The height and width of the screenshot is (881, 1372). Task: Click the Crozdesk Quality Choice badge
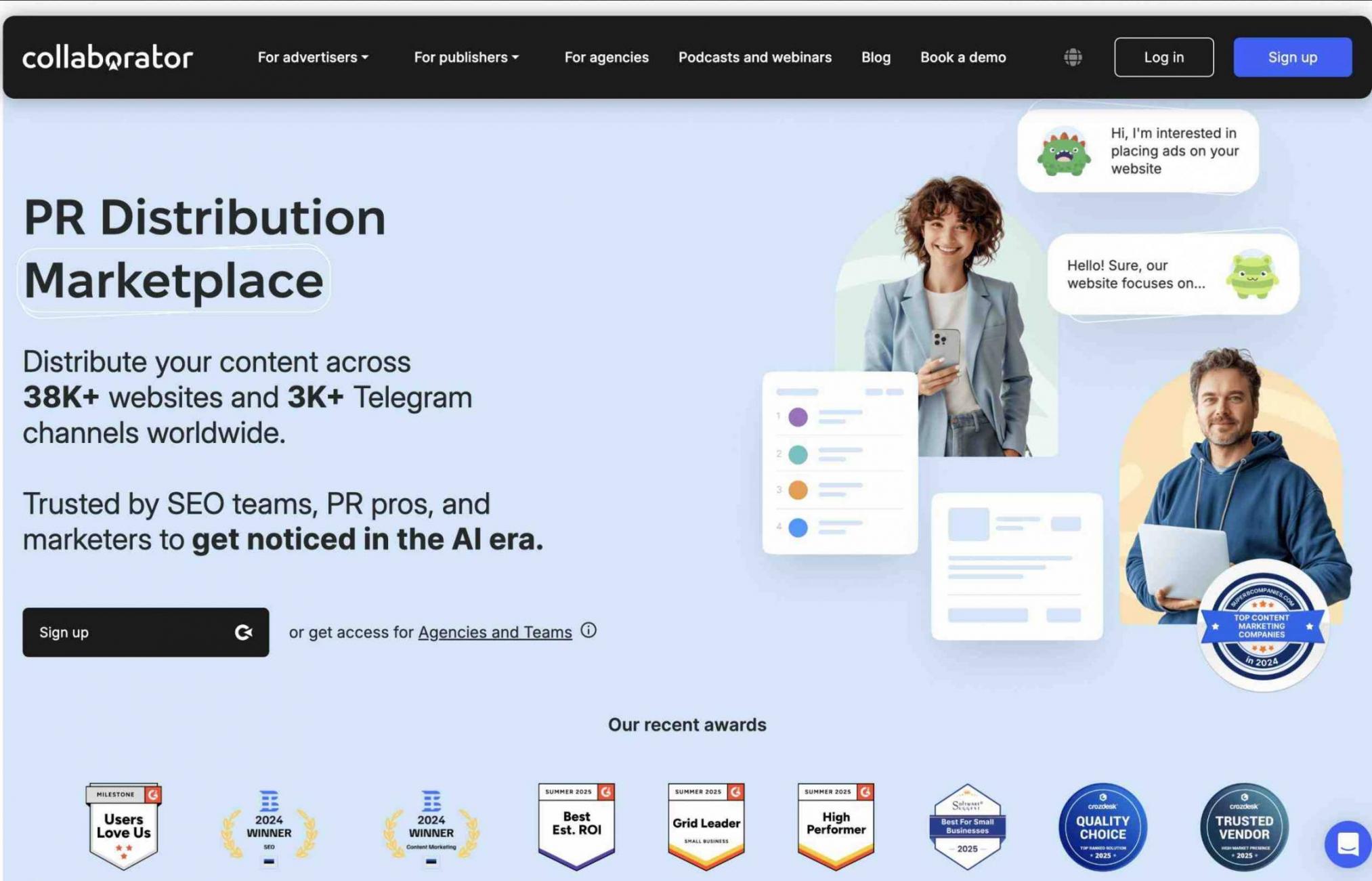tap(1102, 826)
